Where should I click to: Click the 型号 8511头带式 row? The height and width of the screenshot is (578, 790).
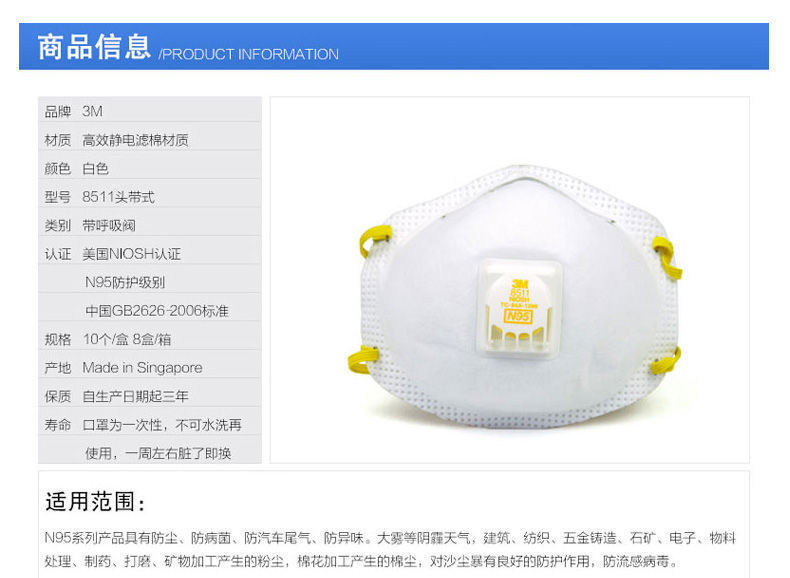[150, 196]
